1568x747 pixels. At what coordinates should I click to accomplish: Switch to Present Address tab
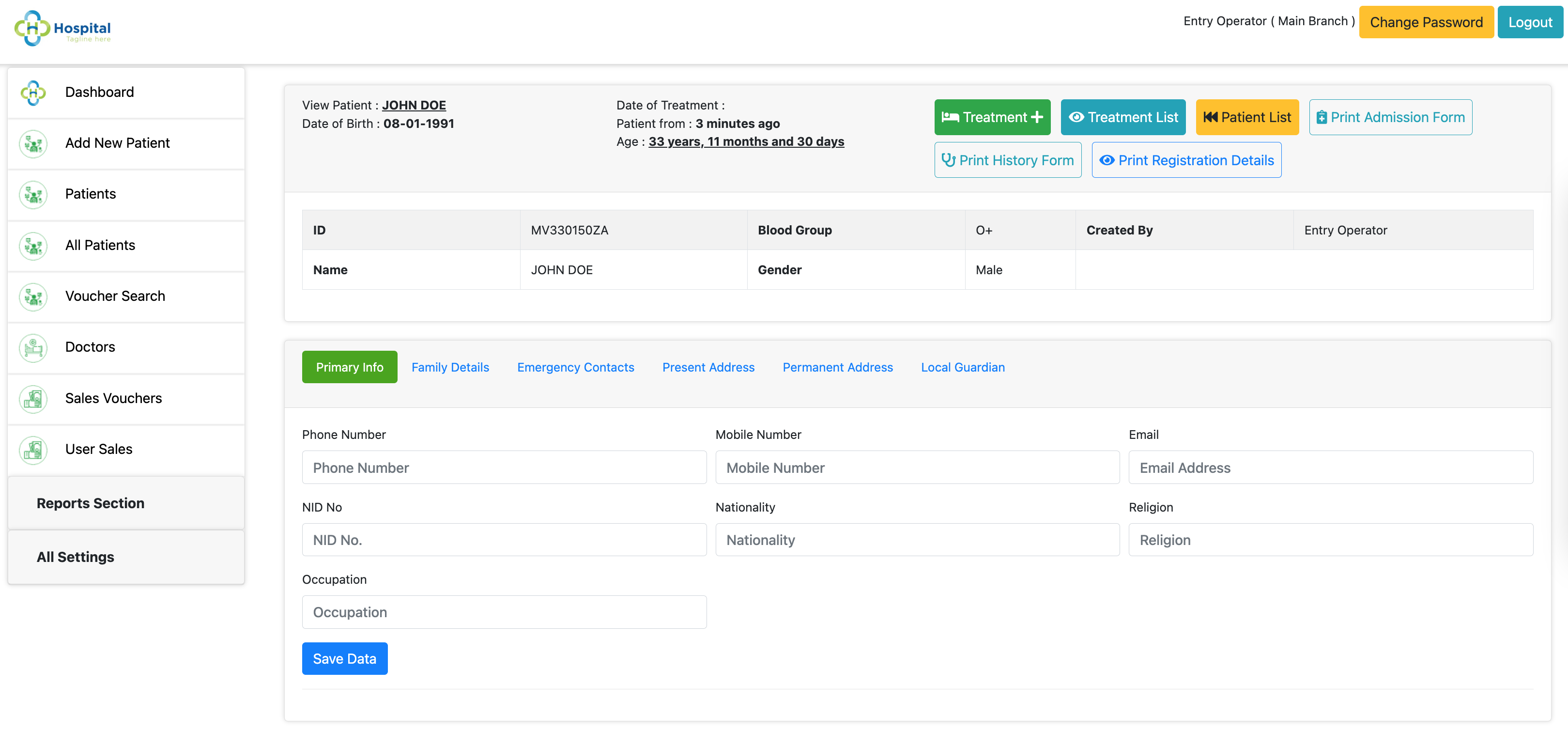[x=708, y=367]
